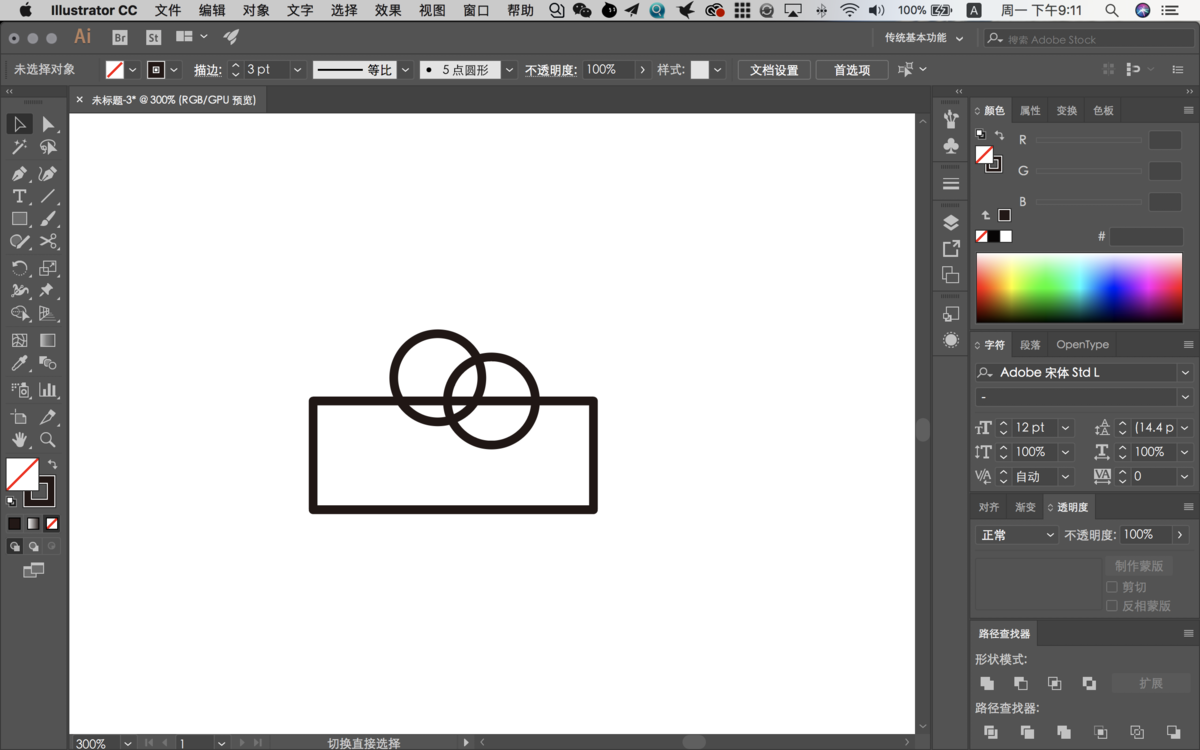
Task: Open the 传统基本功能 workspace dropdown
Action: pyautogui.click(x=924, y=38)
